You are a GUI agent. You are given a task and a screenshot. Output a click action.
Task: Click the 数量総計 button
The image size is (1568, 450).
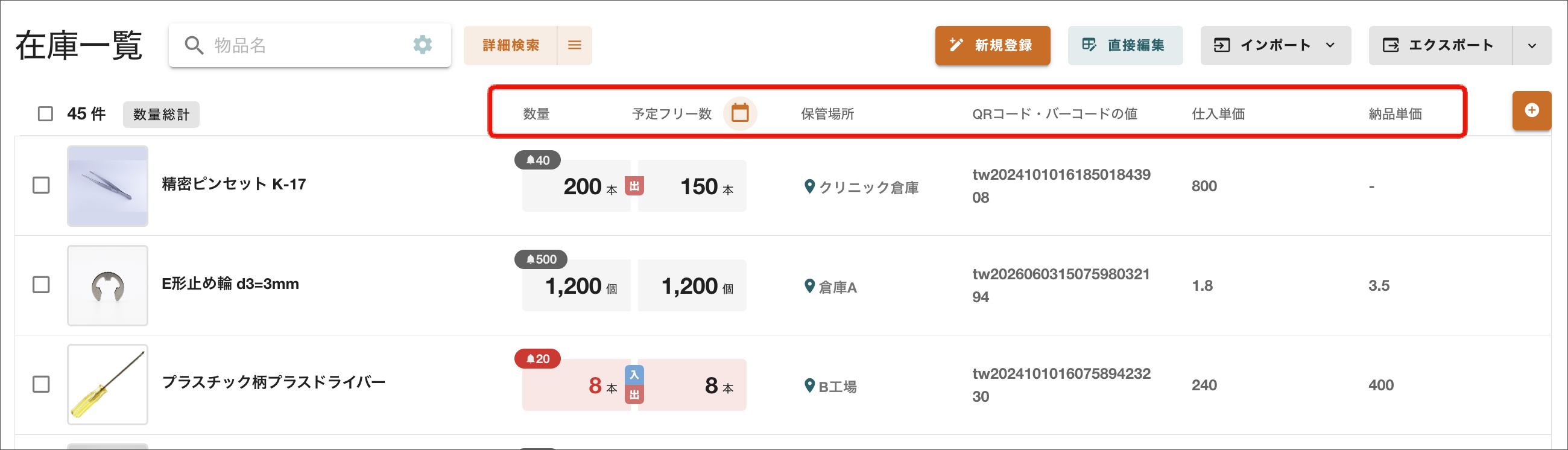pyautogui.click(x=161, y=115)
